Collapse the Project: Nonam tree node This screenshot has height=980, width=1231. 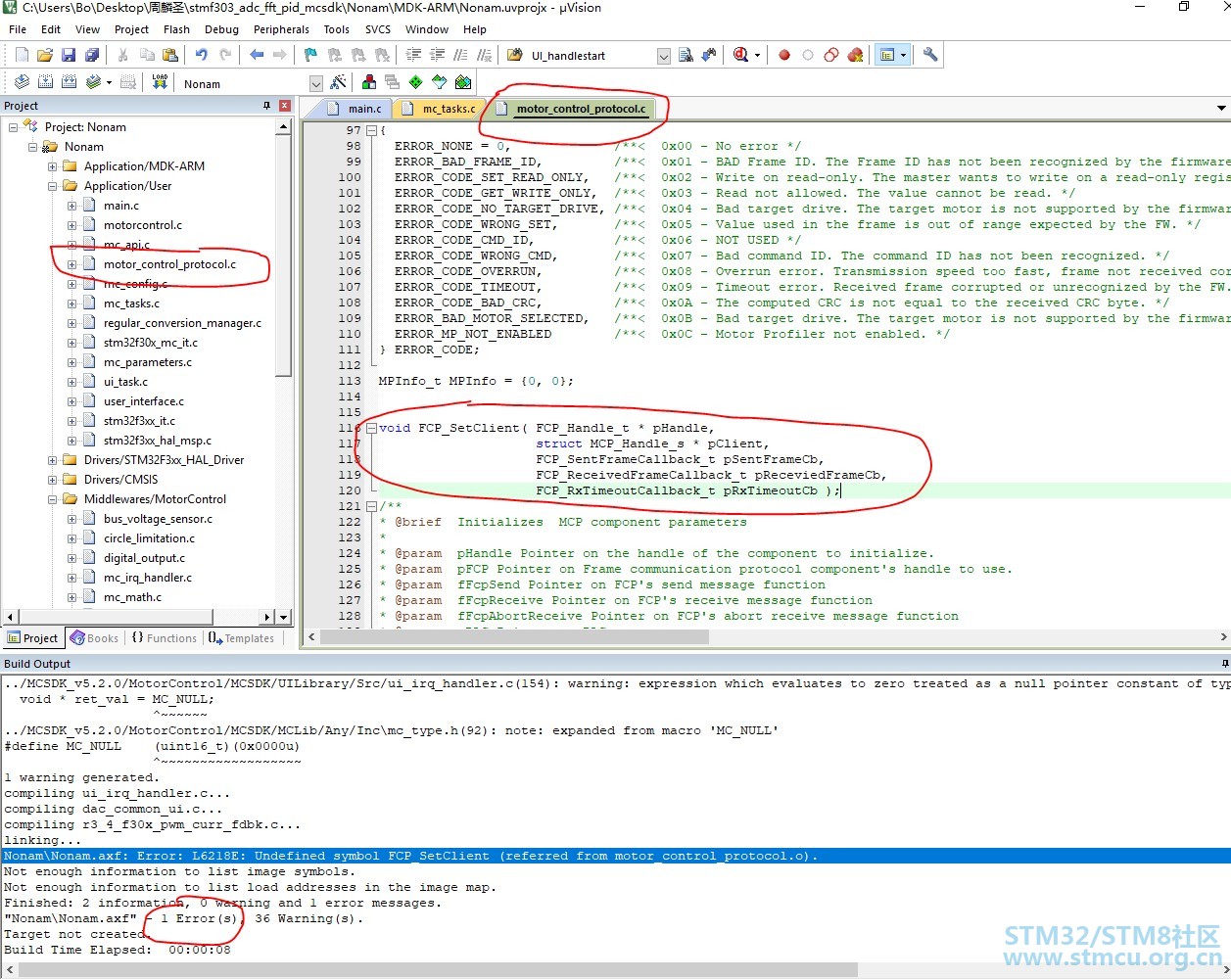(13, 127)
